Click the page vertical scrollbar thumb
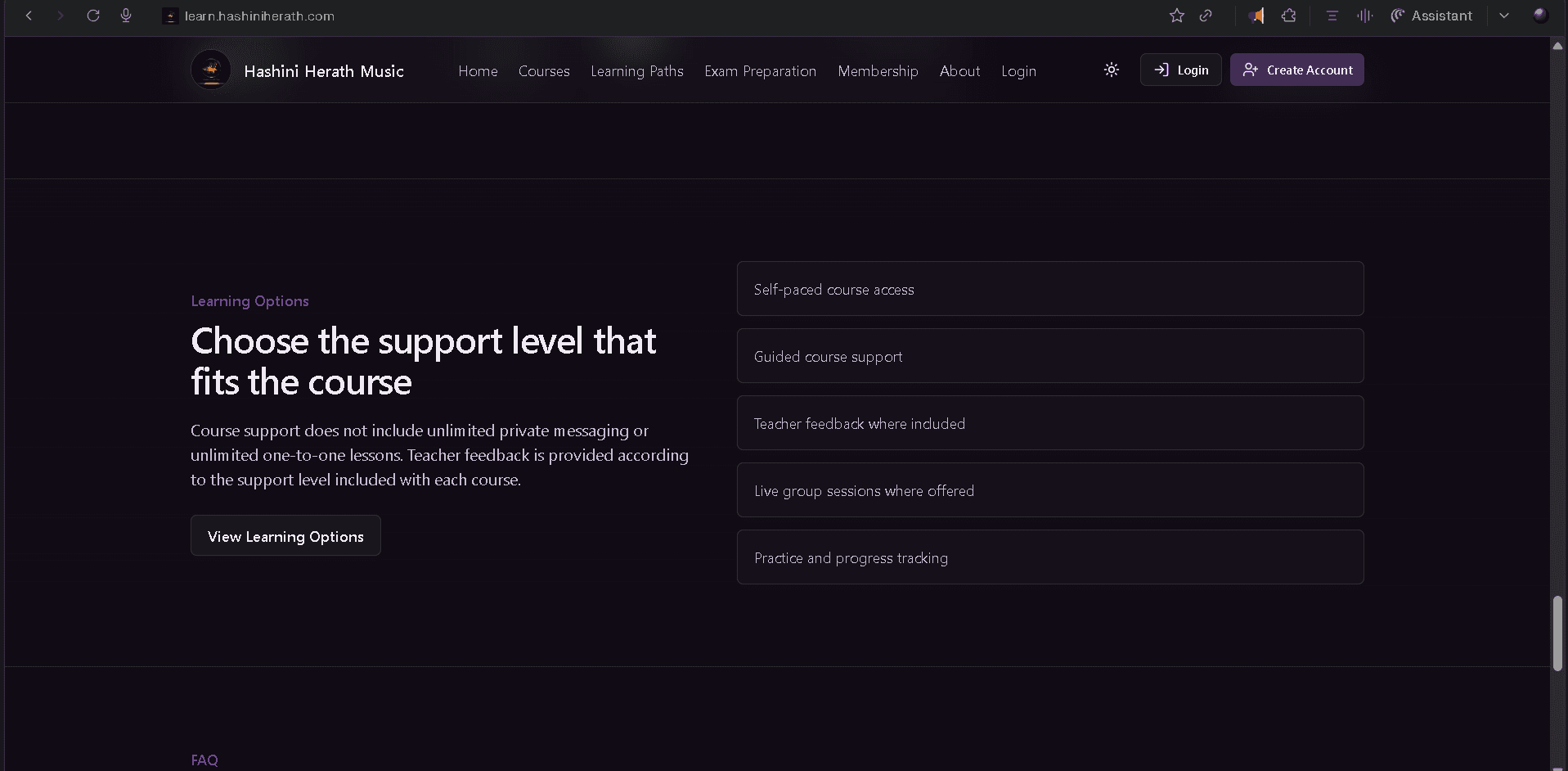The width and height of the screenshot is (1568, 771). click(1558, 633)
